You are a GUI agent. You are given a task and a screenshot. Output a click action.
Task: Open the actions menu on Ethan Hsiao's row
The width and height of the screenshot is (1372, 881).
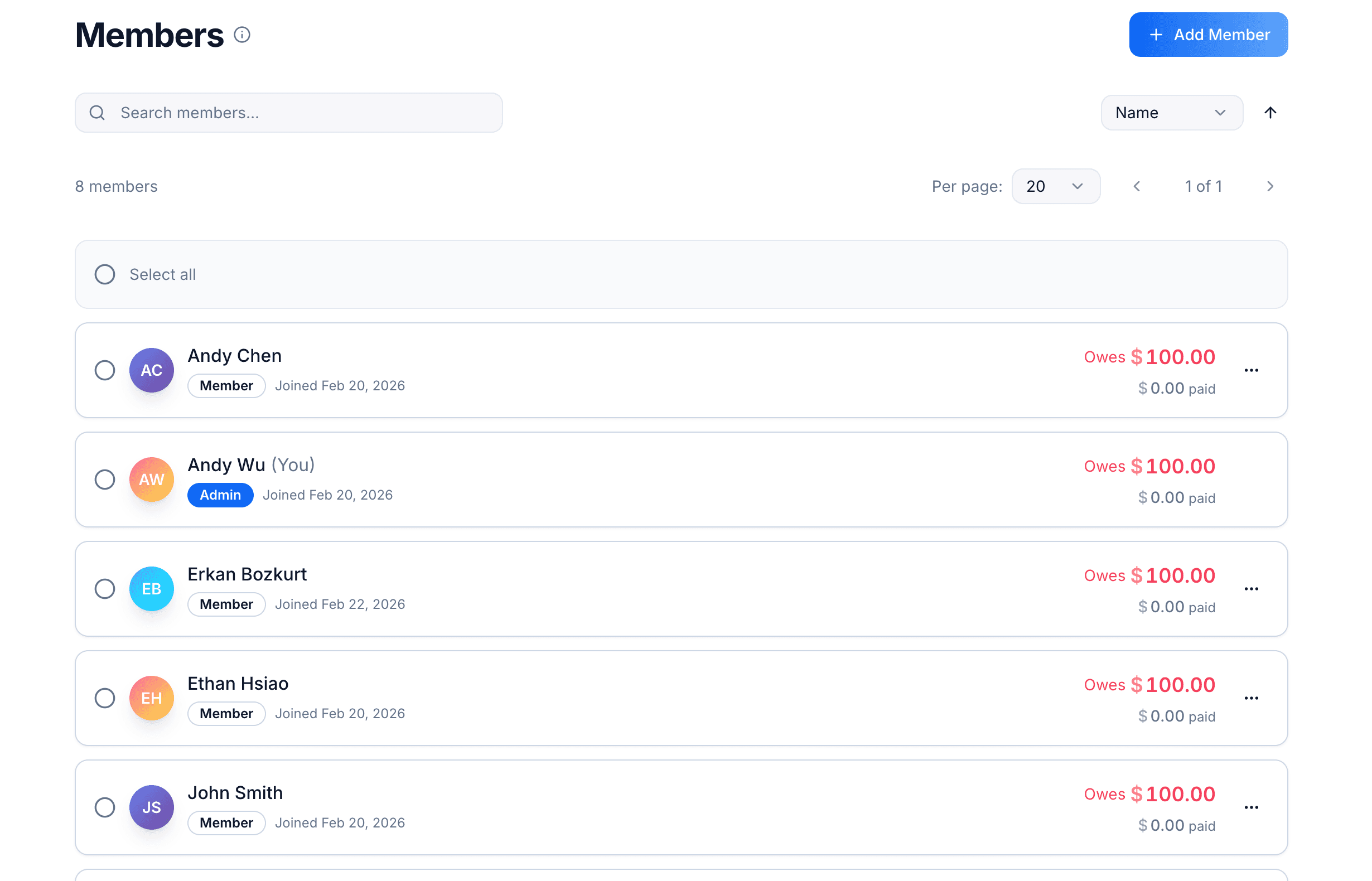click(1252, 698)
